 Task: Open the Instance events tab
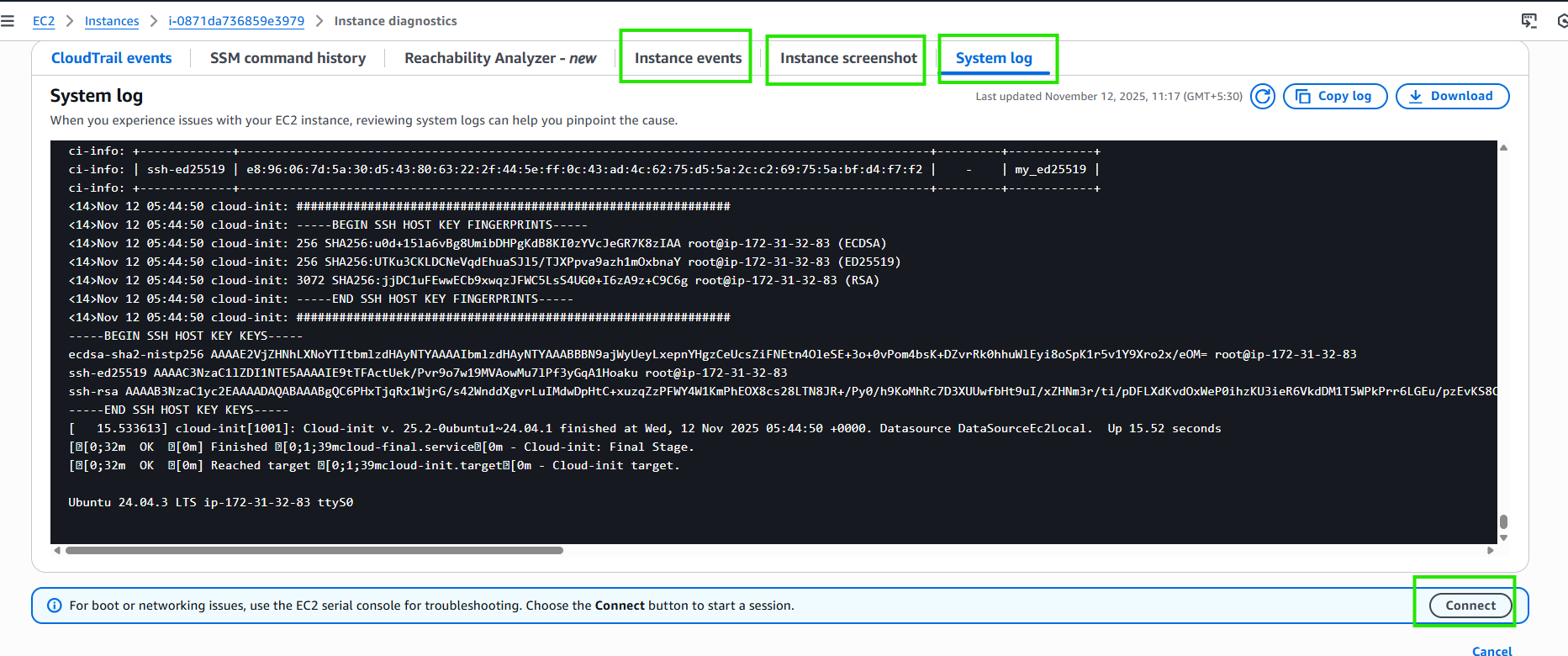(688, 58)
